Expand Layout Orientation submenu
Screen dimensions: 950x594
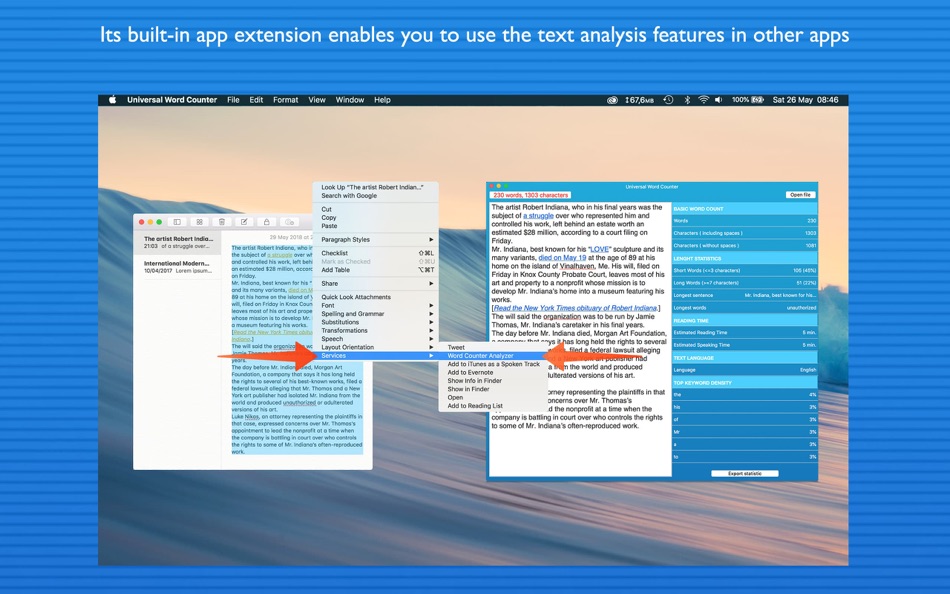tap(376, 347)
